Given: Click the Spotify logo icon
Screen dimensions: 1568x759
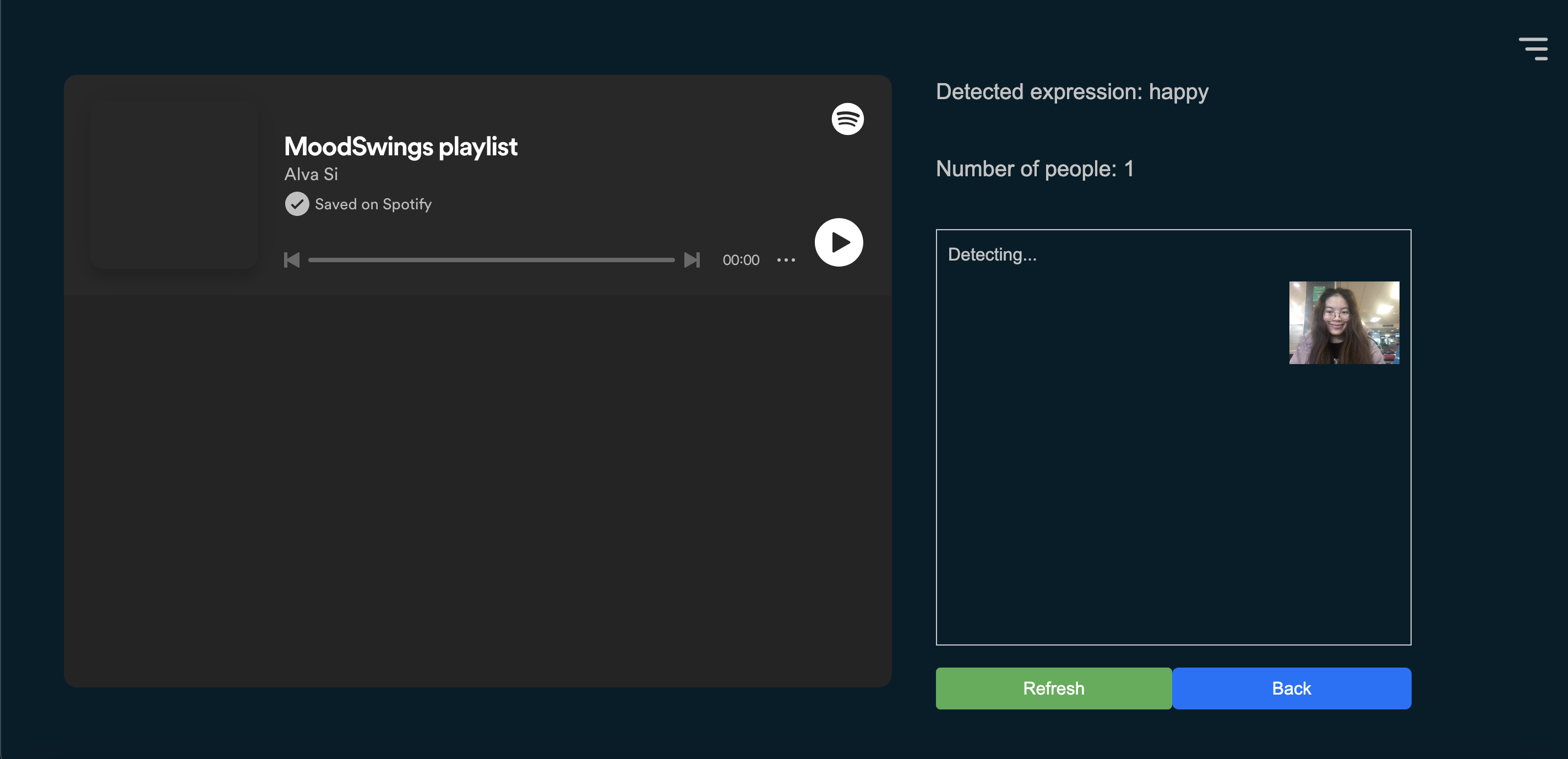Looking at the screenshot, I should (x=847, y=119).
